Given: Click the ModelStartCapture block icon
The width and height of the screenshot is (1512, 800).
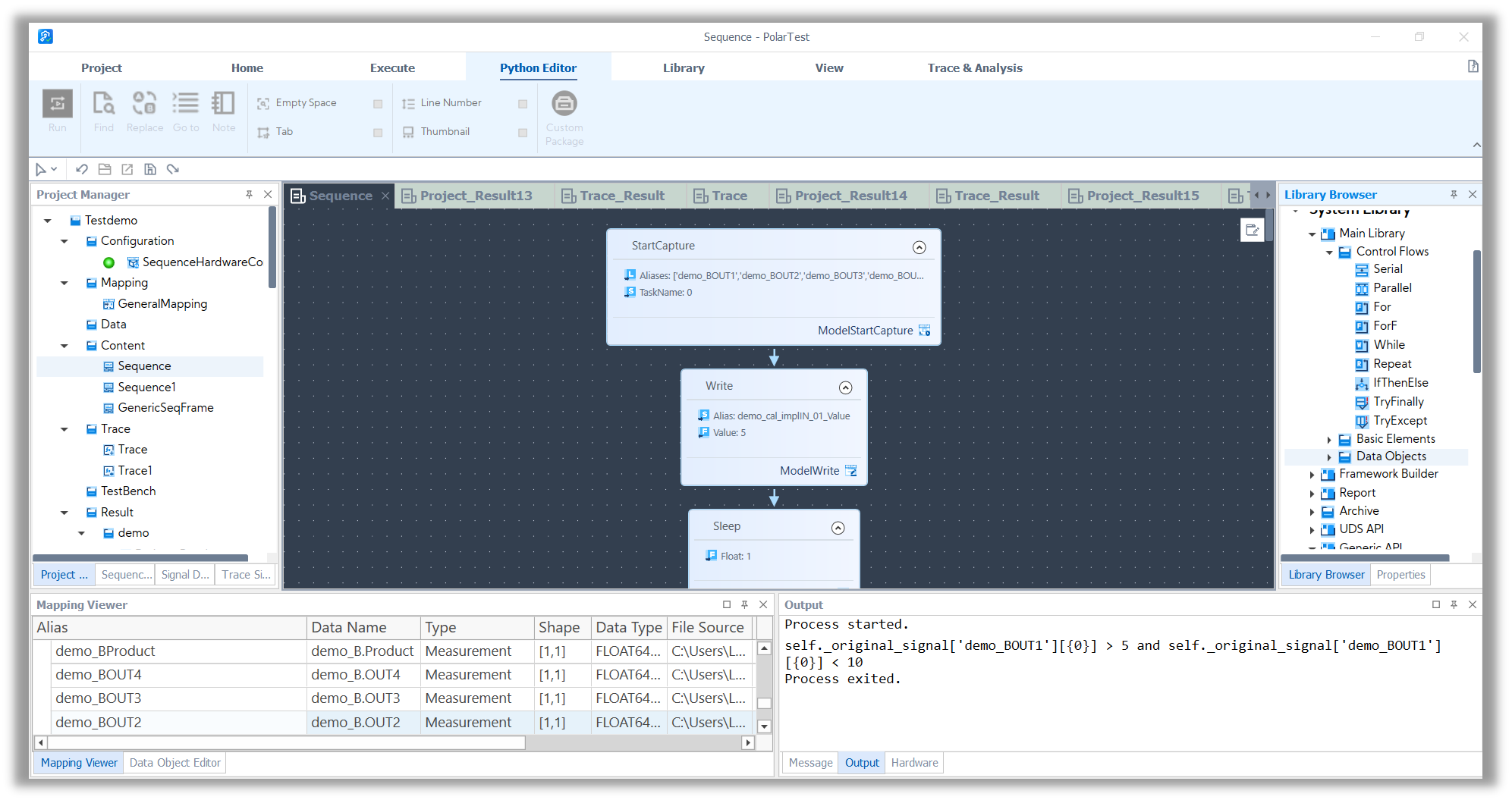Looking at the screenshot, I should [924, 331].
